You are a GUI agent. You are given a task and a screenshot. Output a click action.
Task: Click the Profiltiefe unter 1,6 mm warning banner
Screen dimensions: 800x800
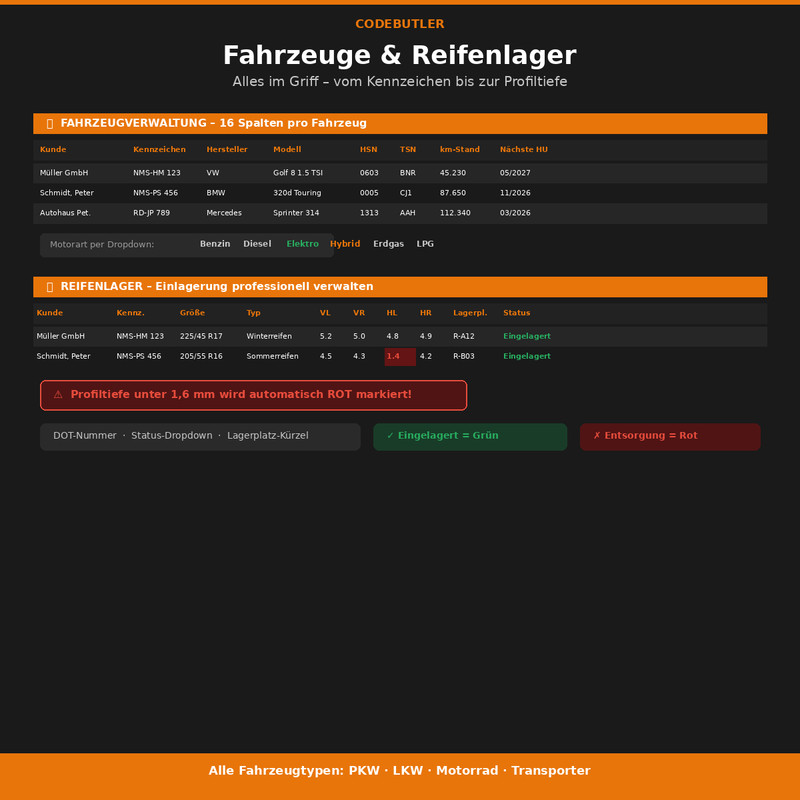point(254,395)
